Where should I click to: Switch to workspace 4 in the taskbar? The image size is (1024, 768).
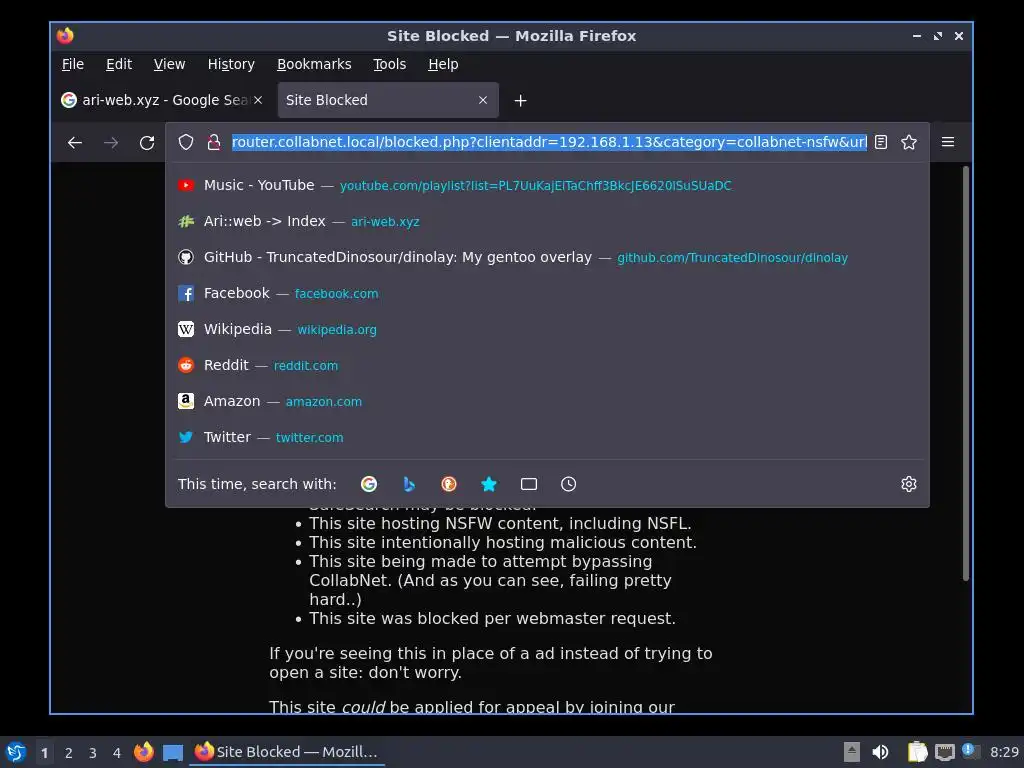(x=117, y=753)
